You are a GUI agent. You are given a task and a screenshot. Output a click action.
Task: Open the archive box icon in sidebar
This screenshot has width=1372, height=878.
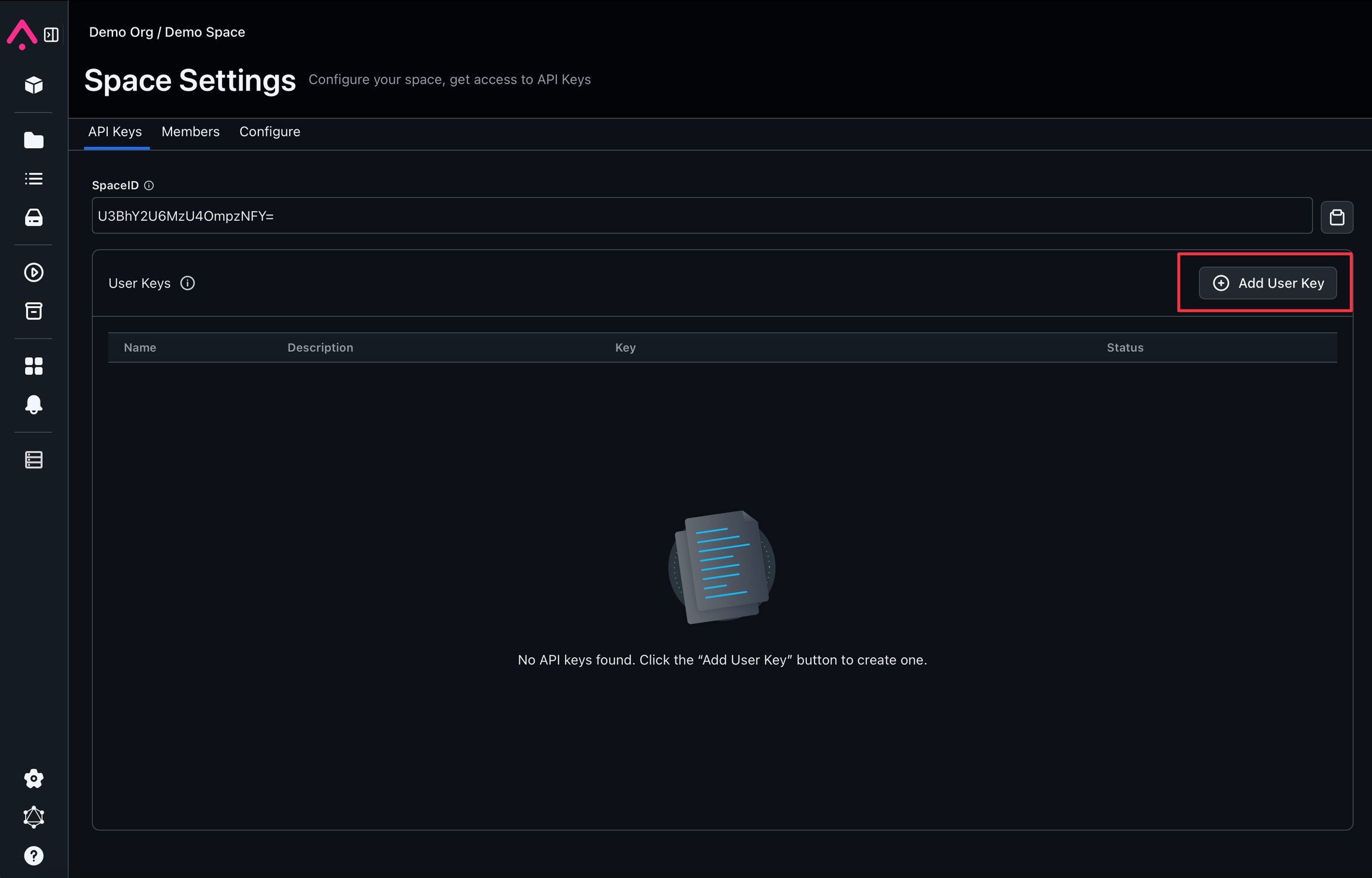coord(34,311)
